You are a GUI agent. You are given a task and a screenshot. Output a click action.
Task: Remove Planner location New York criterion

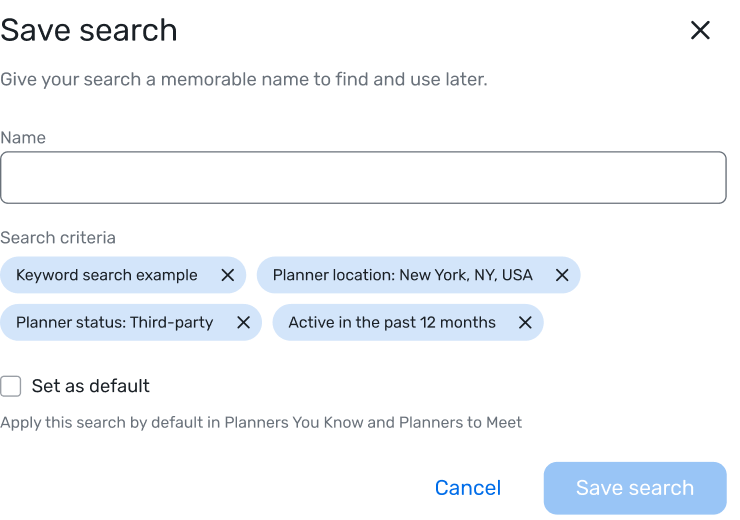coord(562,275)
